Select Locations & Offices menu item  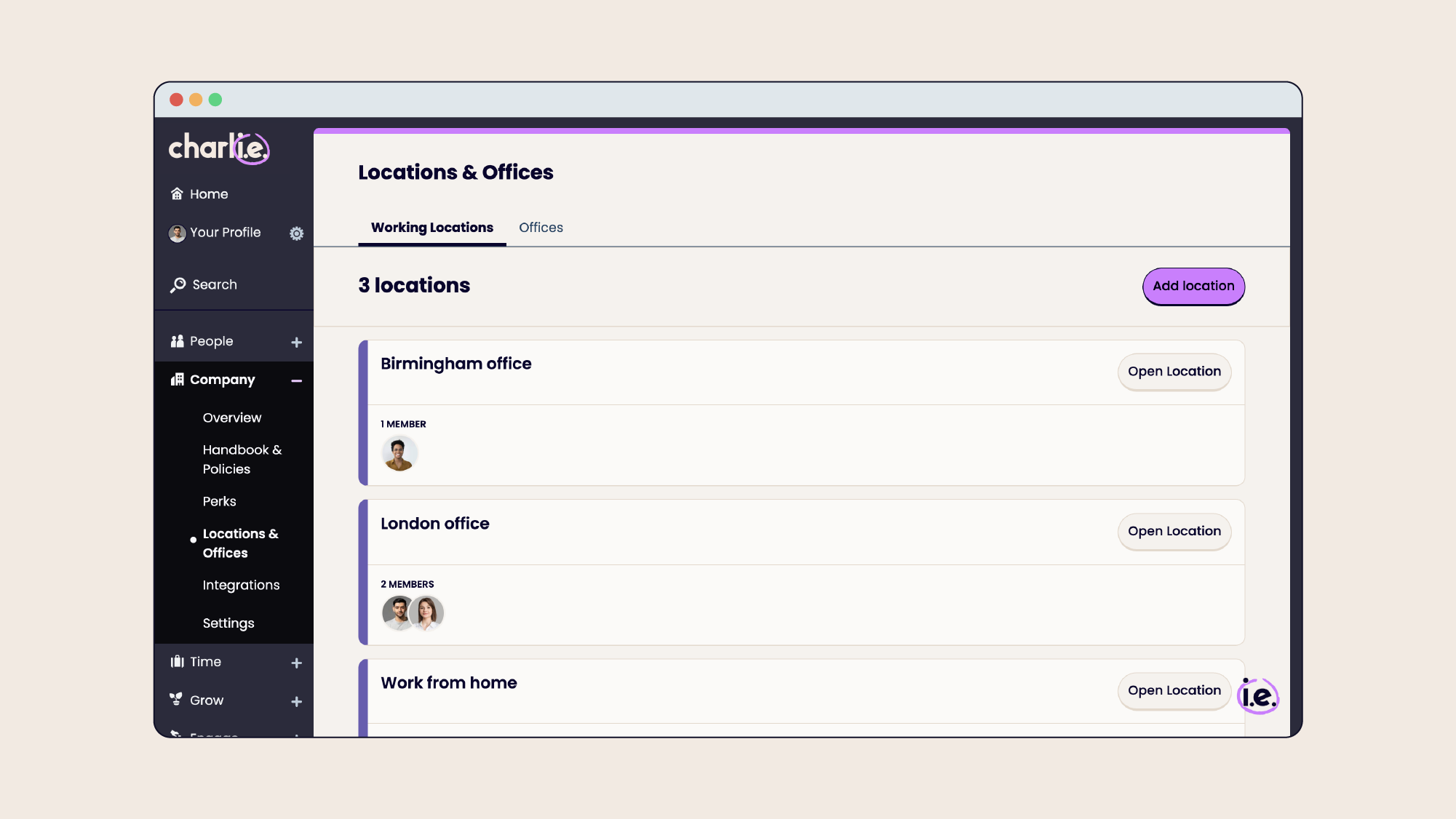click(240, 543)
